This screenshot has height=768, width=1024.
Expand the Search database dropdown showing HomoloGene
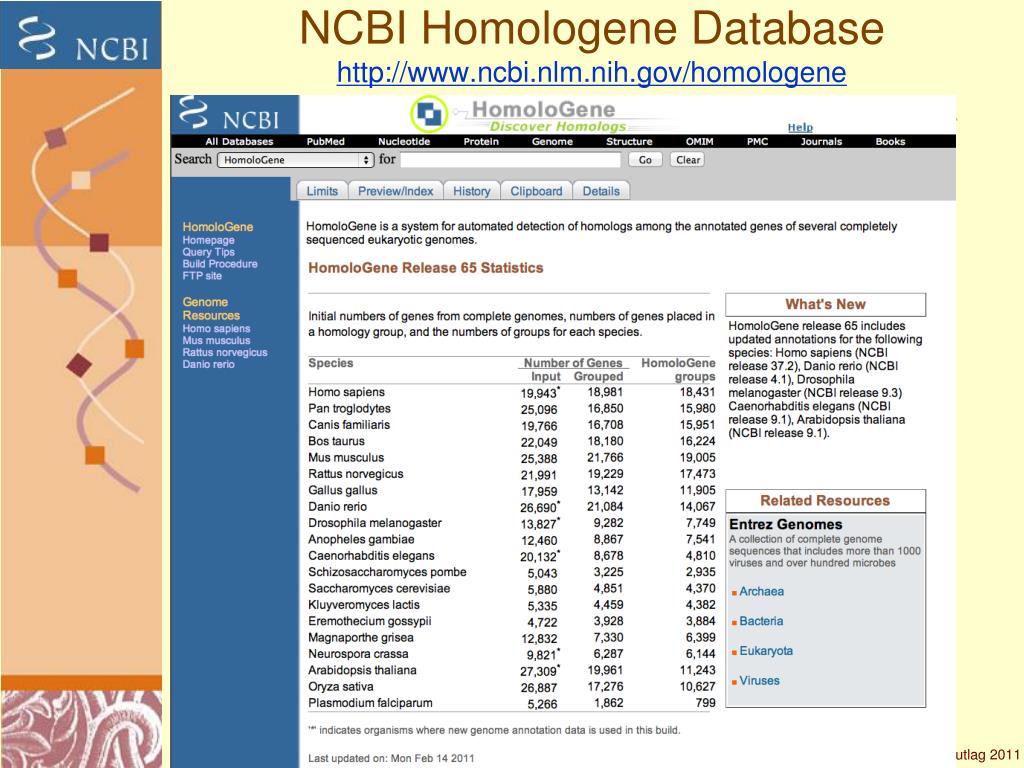[x=295, y=160]
